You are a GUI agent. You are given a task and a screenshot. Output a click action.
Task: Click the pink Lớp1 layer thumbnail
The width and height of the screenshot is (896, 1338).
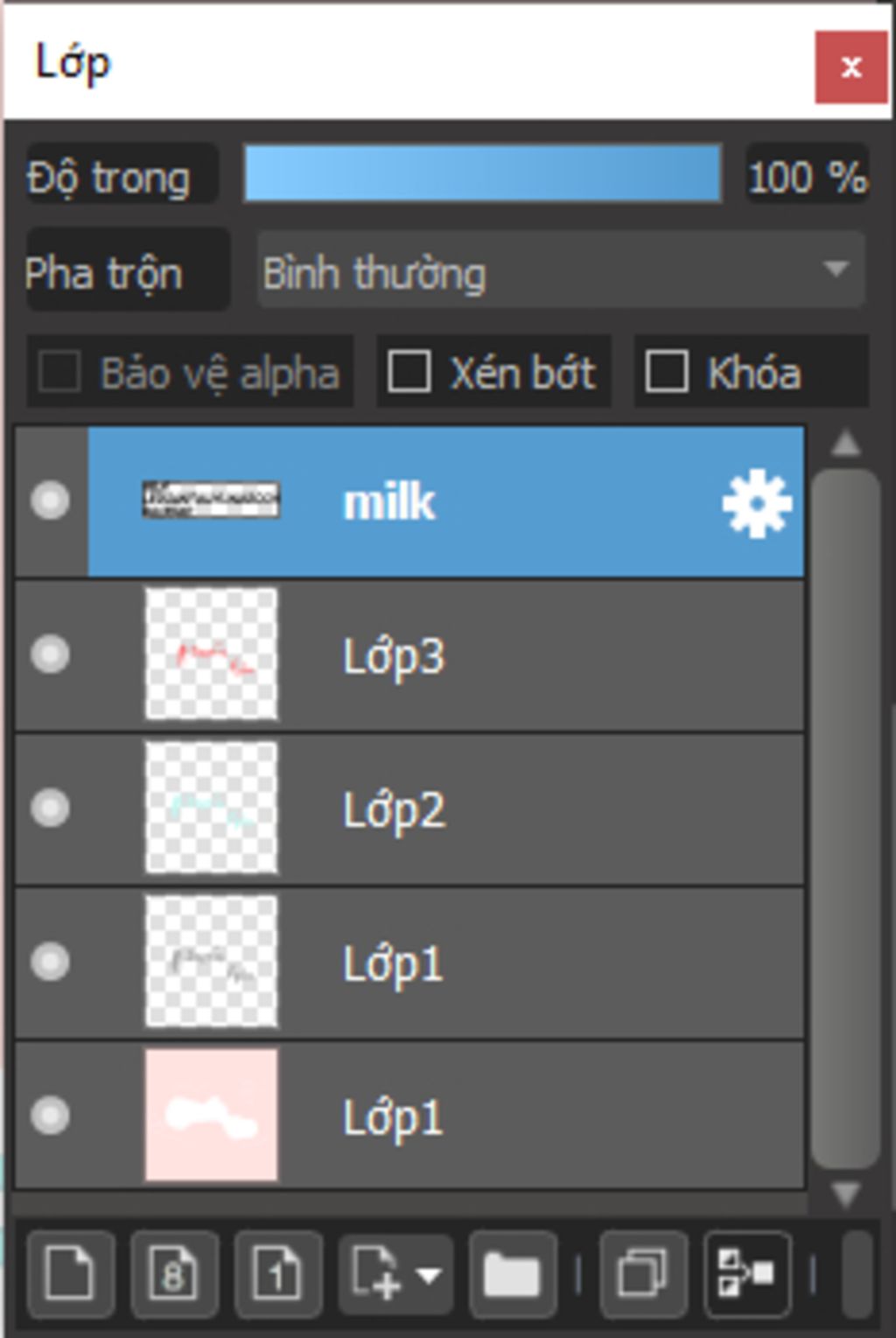(x=211, y=1116)
